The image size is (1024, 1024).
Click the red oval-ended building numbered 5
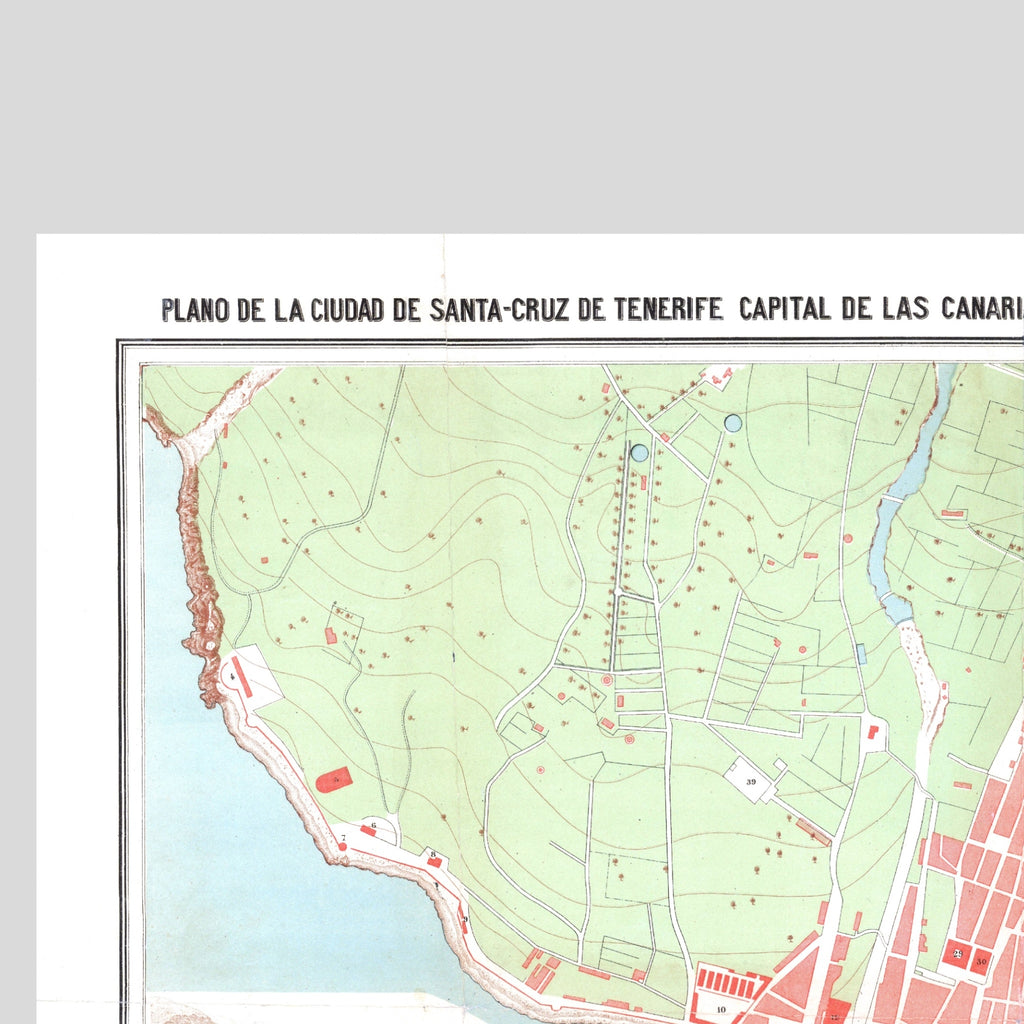pos(334,780)
